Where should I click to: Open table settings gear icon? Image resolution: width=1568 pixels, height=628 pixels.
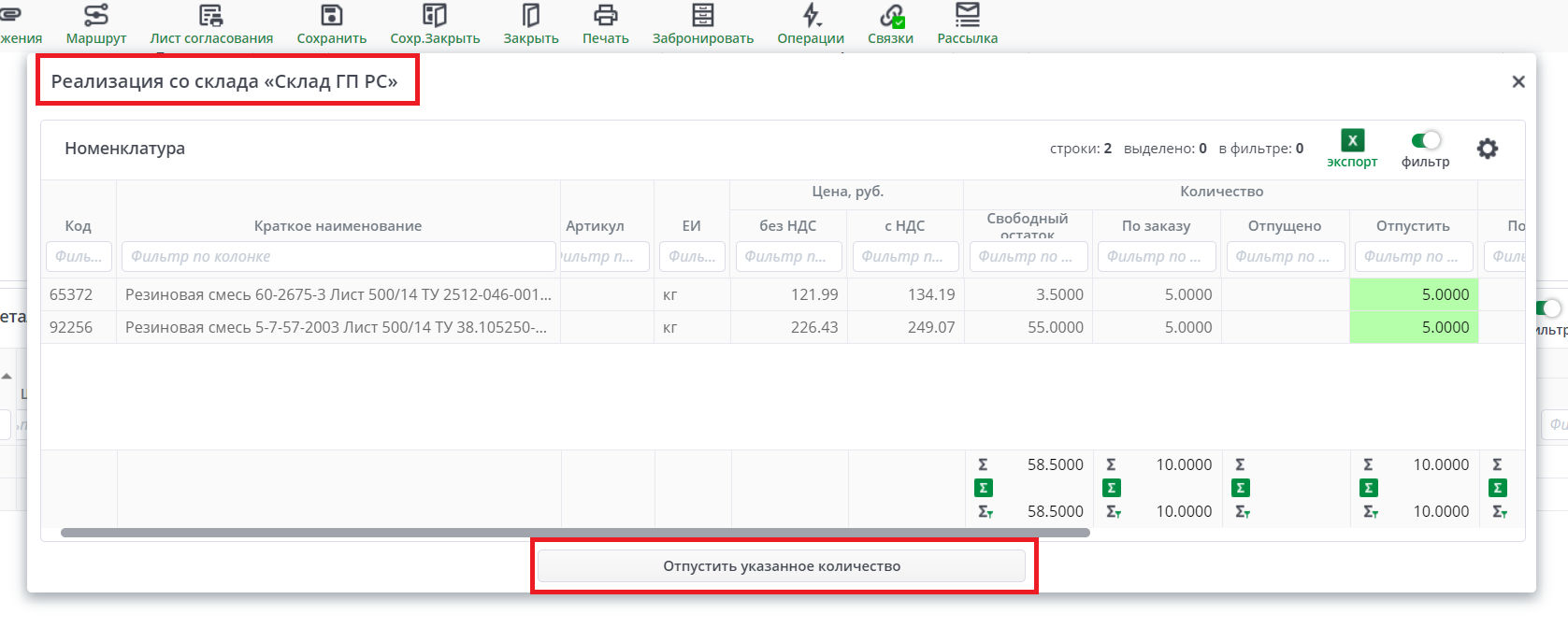(1487, 149)
